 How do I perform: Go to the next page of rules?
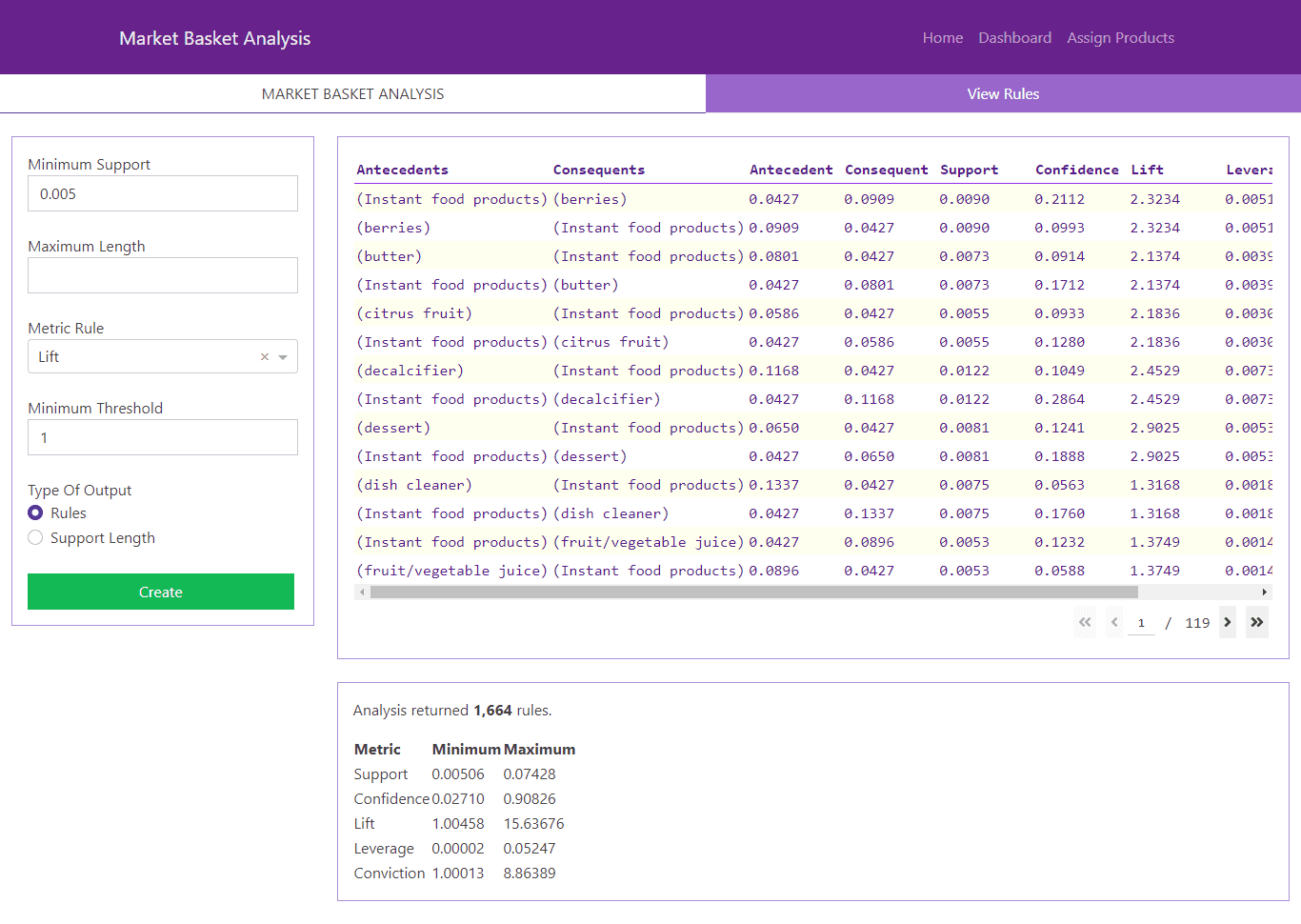[1227, 622]
